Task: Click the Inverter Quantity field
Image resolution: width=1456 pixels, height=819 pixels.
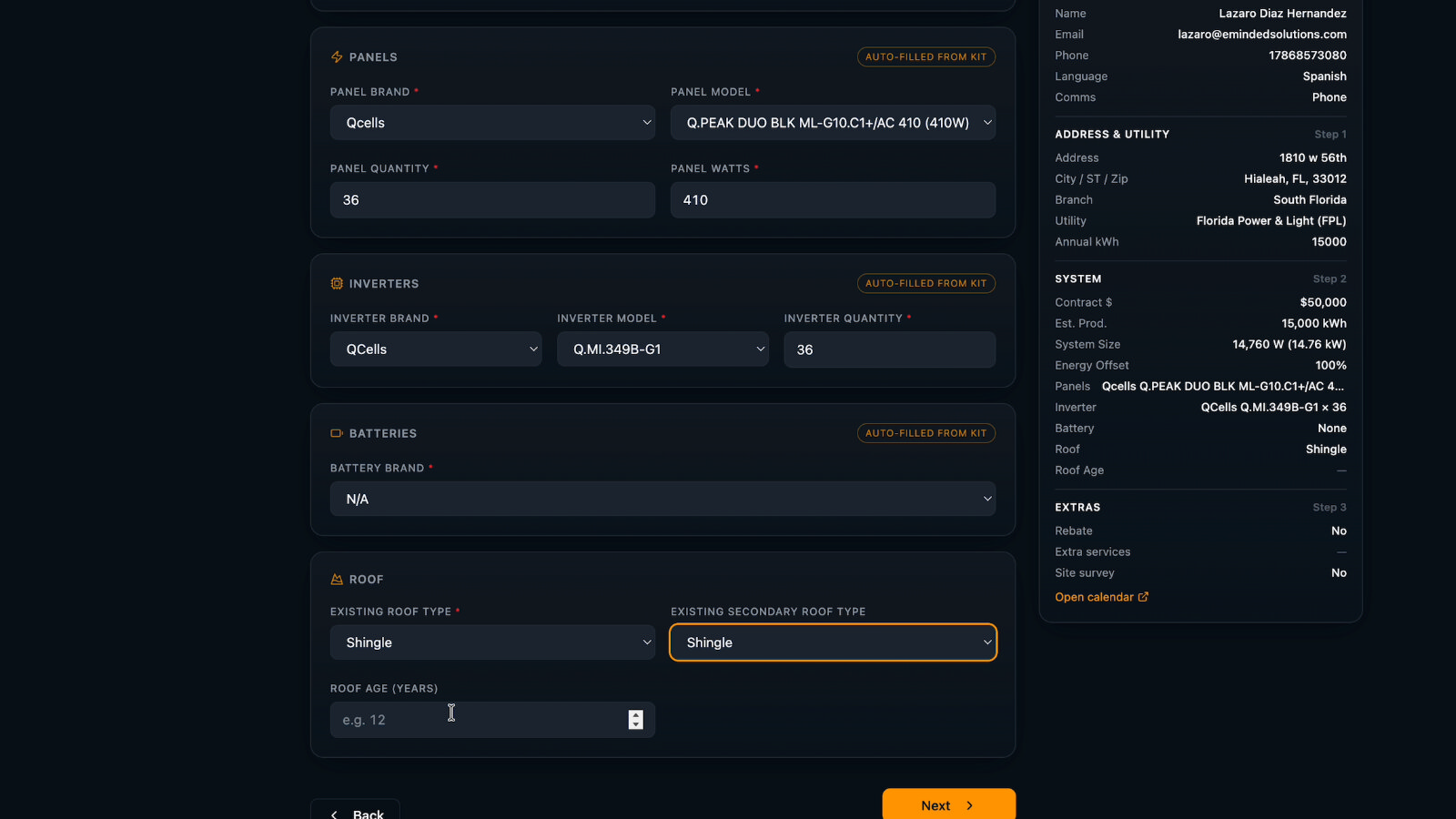Action: pyautogui.click(x=889, y=349)
